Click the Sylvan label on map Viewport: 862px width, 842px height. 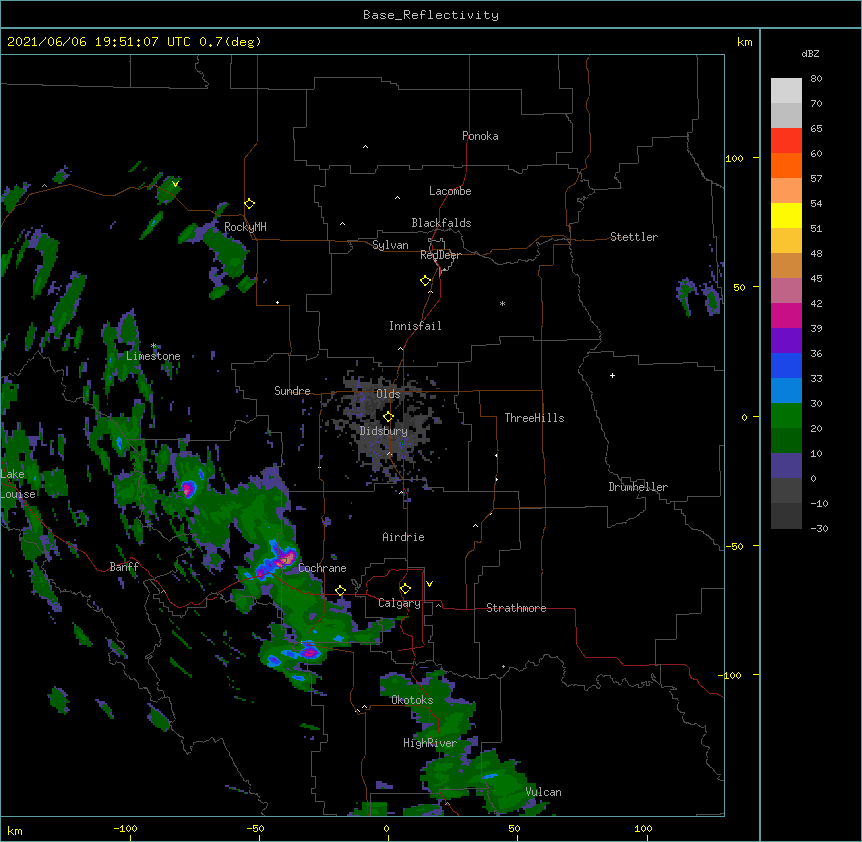click(x=390, y=245)
